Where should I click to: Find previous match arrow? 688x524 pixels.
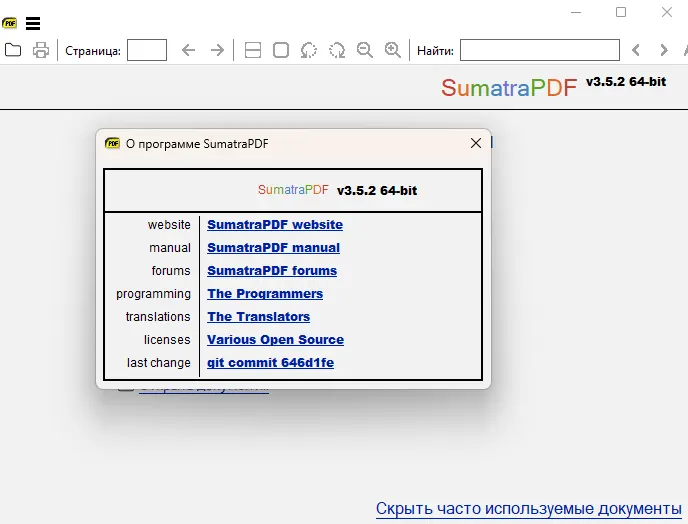coord(636,50)
